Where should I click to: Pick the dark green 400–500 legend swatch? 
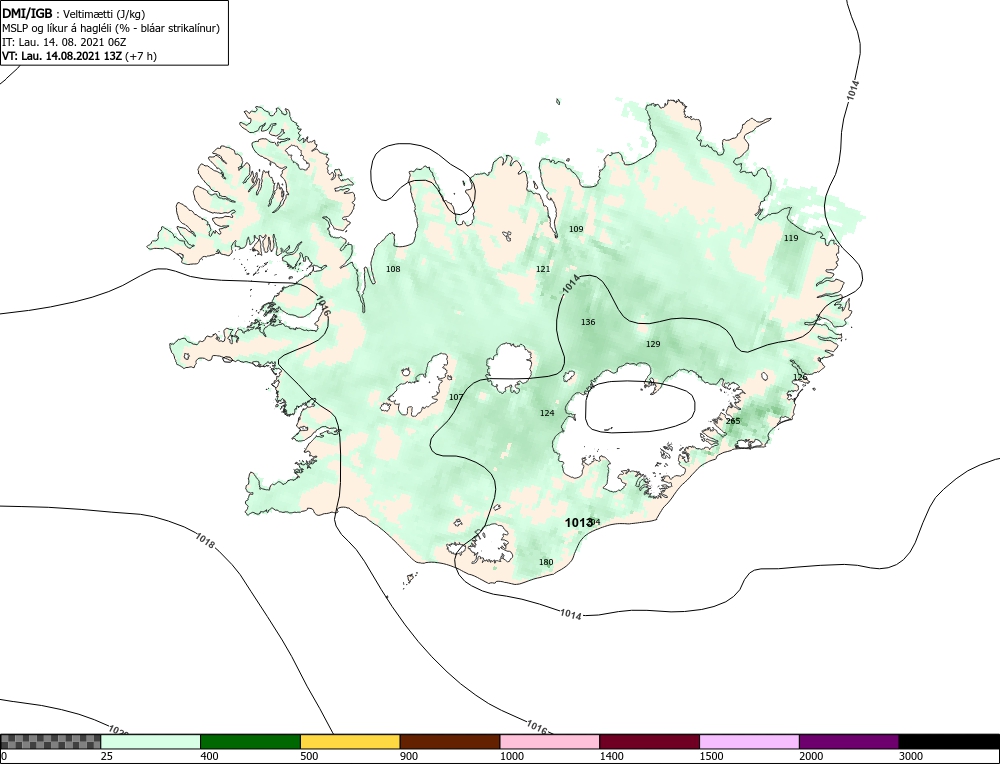pyautogui.click(x=250, y=741)
